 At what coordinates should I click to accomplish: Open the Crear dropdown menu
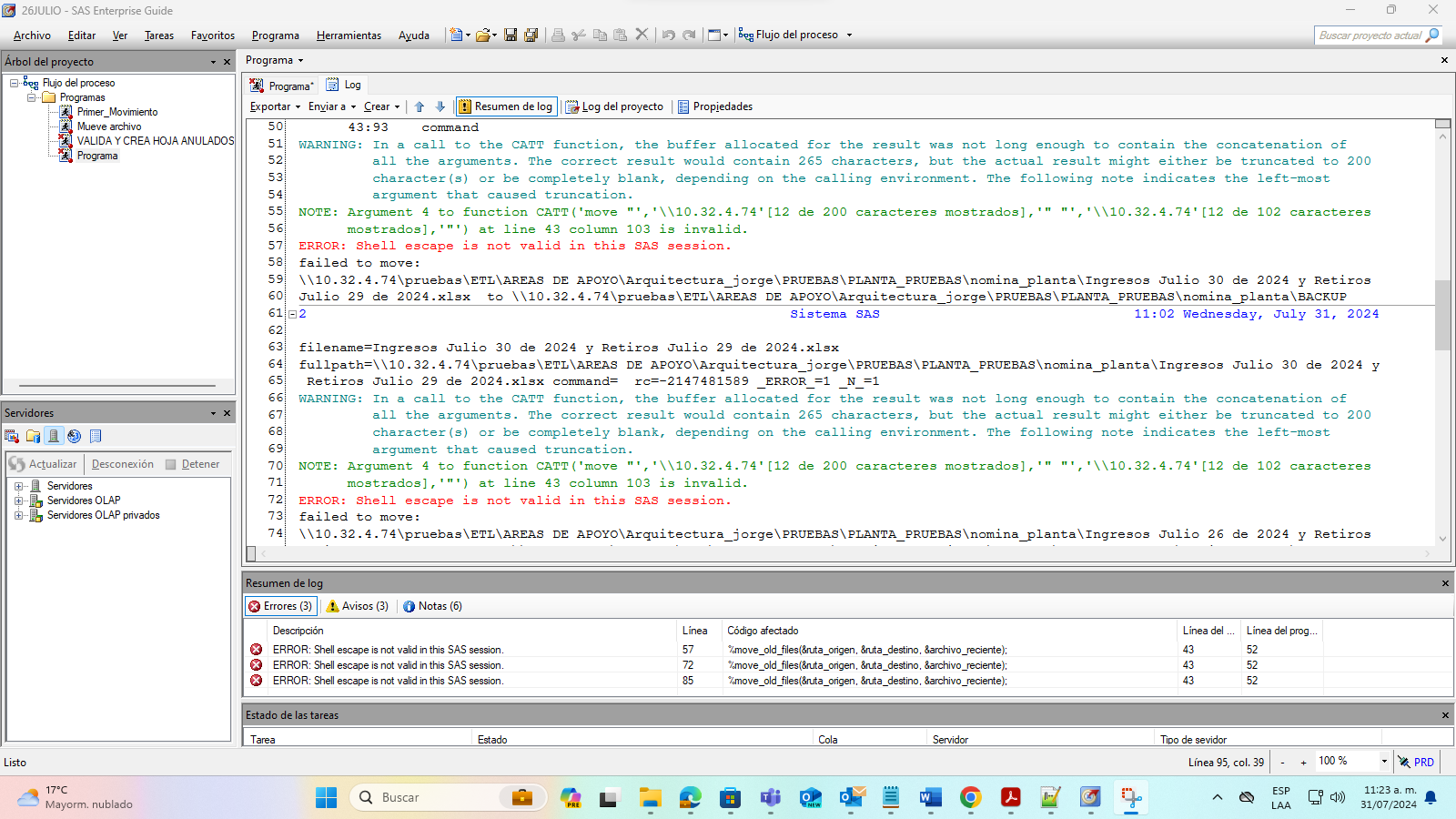coord(380,106)
